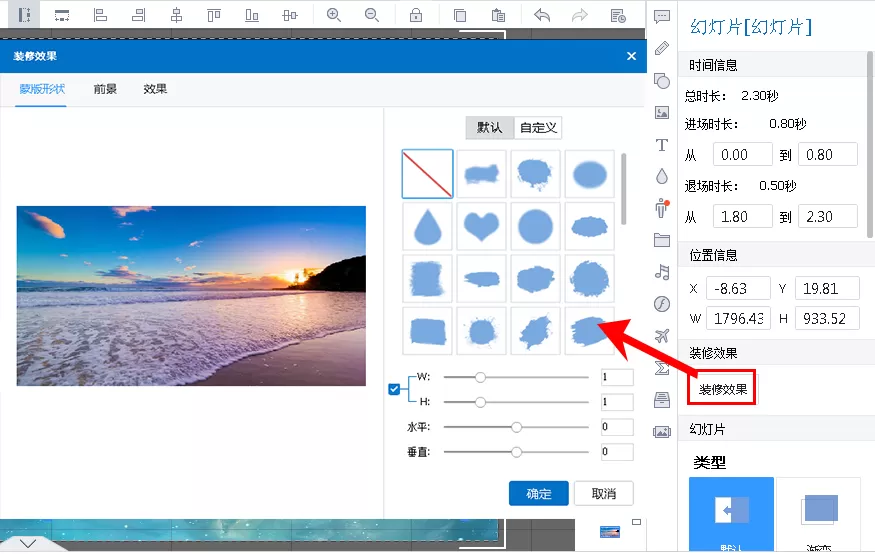Image resolution: width=875 pixels, height=554 pixels.
Task: Open the image insert sidebar tool
Action: pyautogui.click(x=662, y=113)
